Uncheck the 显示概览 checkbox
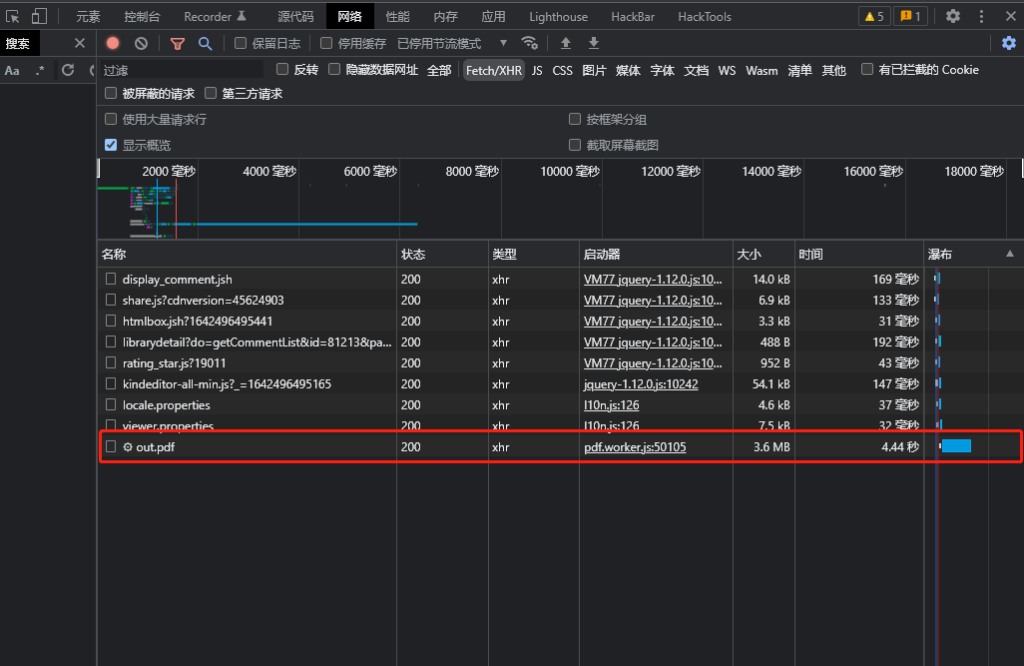 tap(111, 145)
